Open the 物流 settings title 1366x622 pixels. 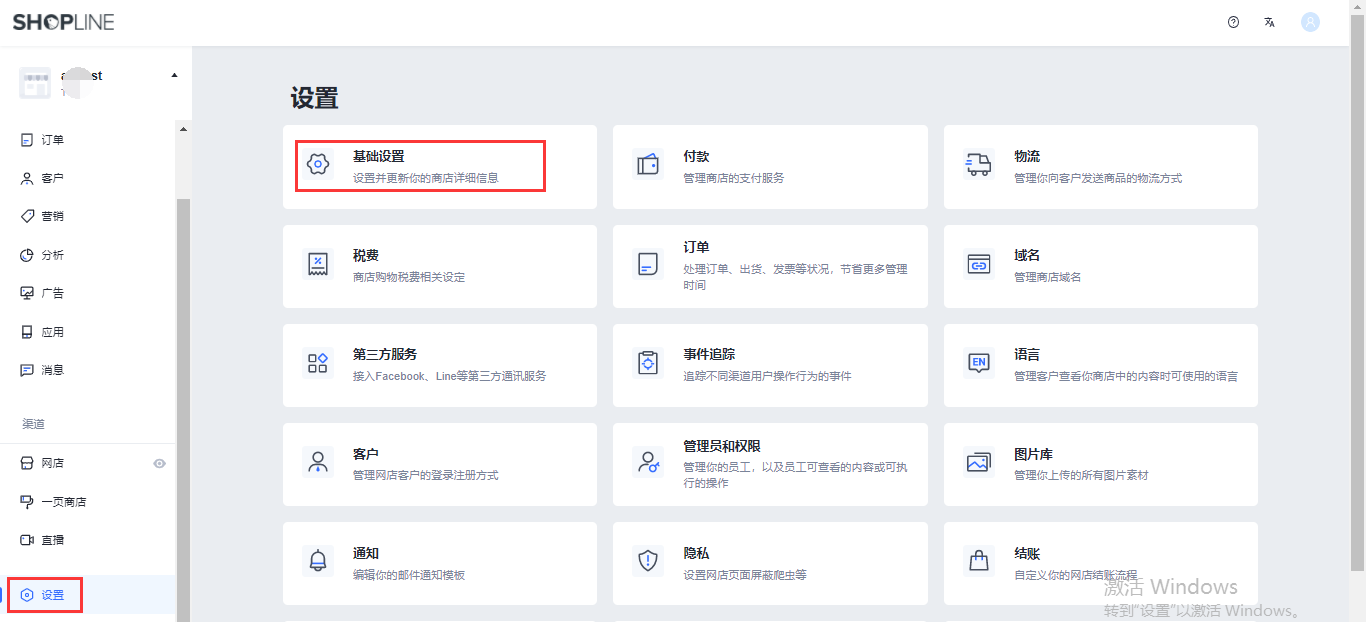[x=1027, y=156]
